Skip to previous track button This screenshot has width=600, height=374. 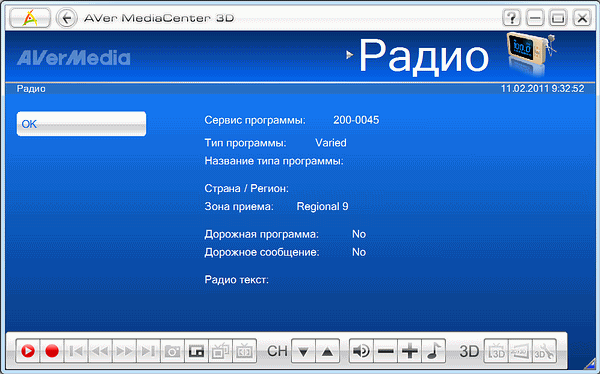[x=76, y=351]
